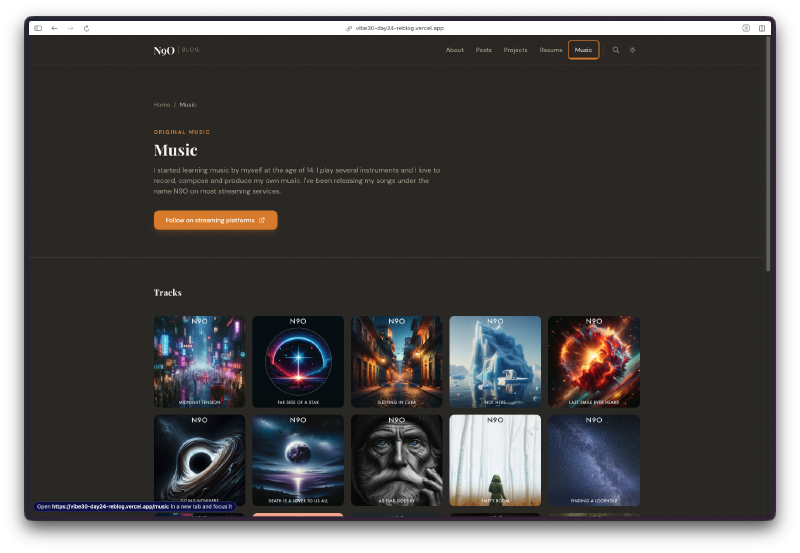Click the address bar URL text
This screenshot has height=553, width=800.
tap(399, 28)
